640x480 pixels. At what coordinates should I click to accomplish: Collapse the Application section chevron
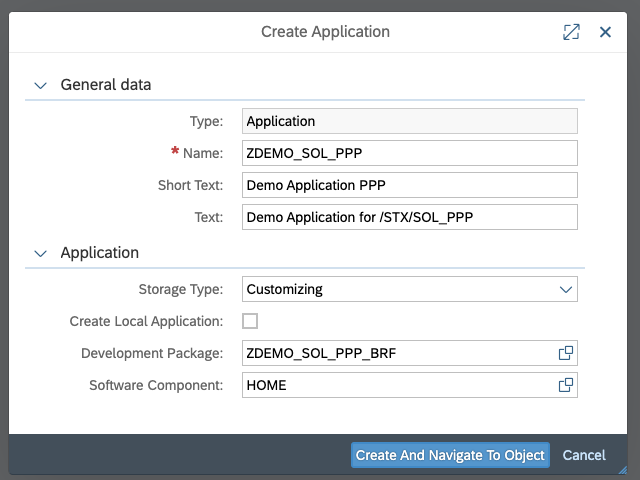point(40,253)
